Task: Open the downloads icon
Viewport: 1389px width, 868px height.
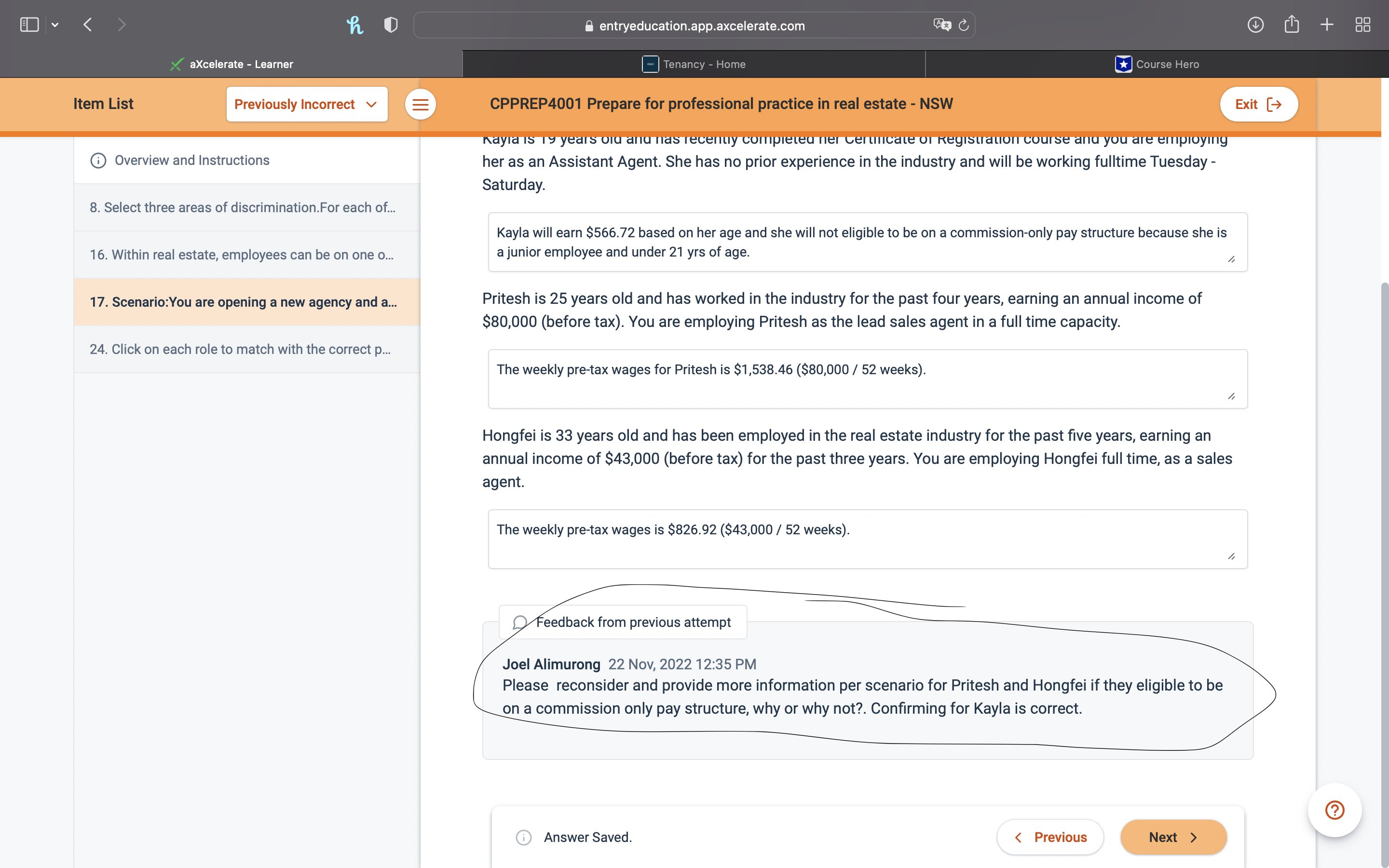Action: click(1255, 25)
